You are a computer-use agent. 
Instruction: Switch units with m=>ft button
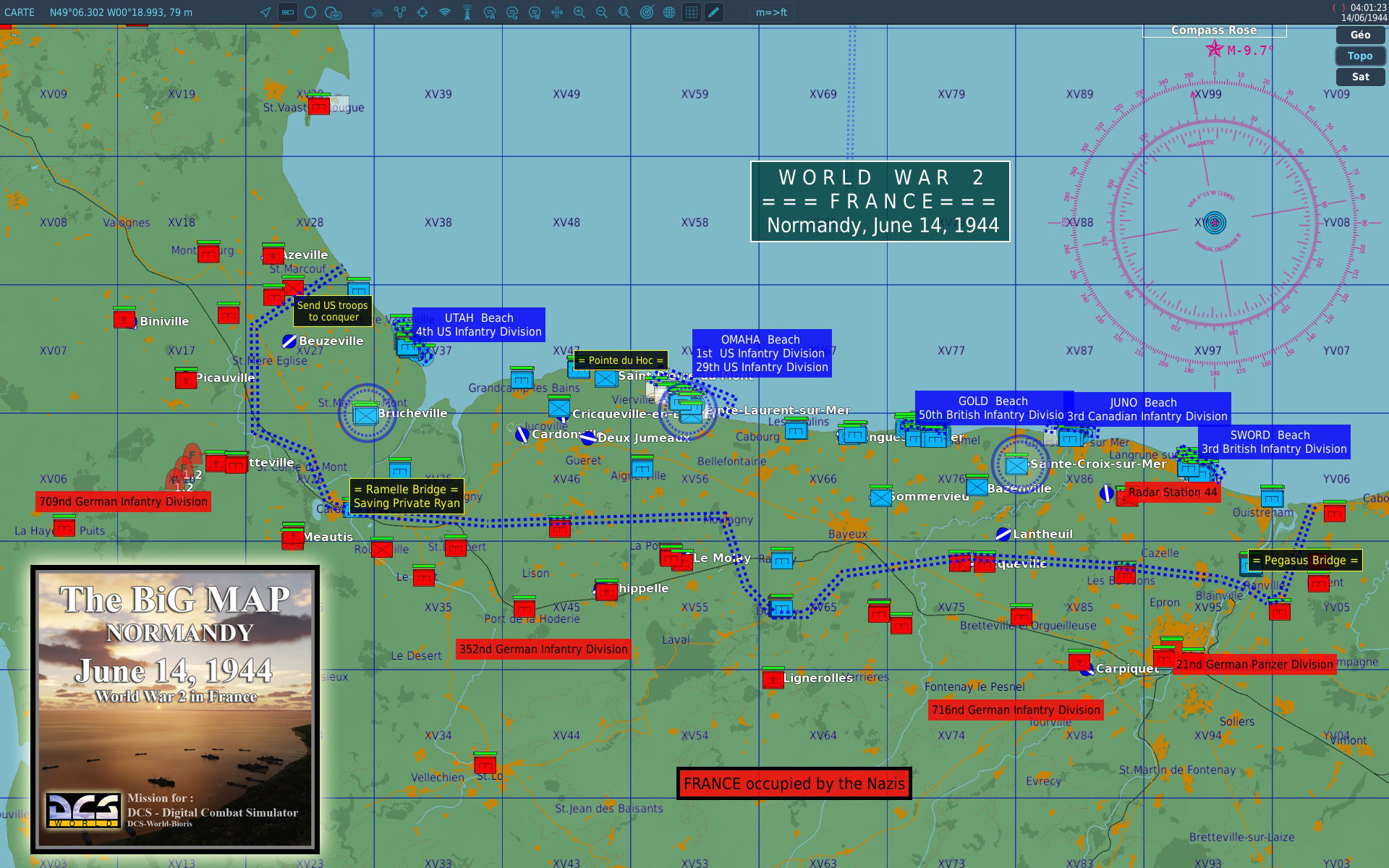click(771, 12)
